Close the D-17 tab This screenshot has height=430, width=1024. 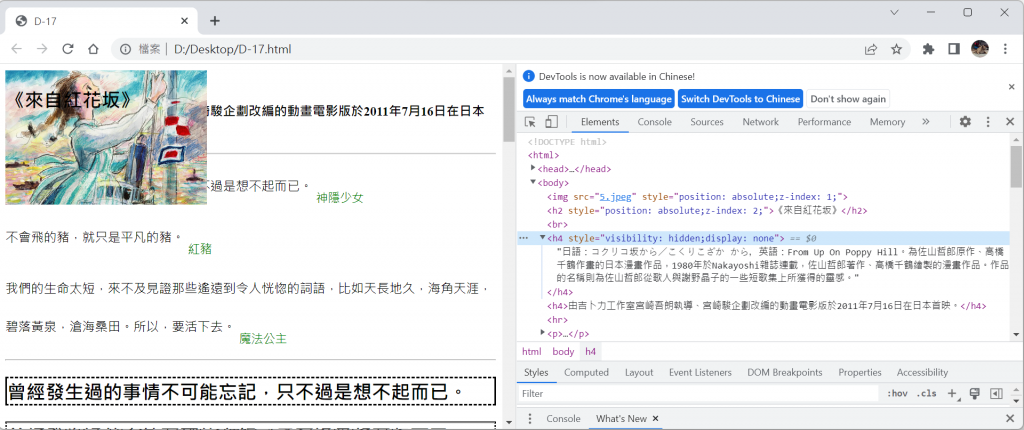pos(185,21)
